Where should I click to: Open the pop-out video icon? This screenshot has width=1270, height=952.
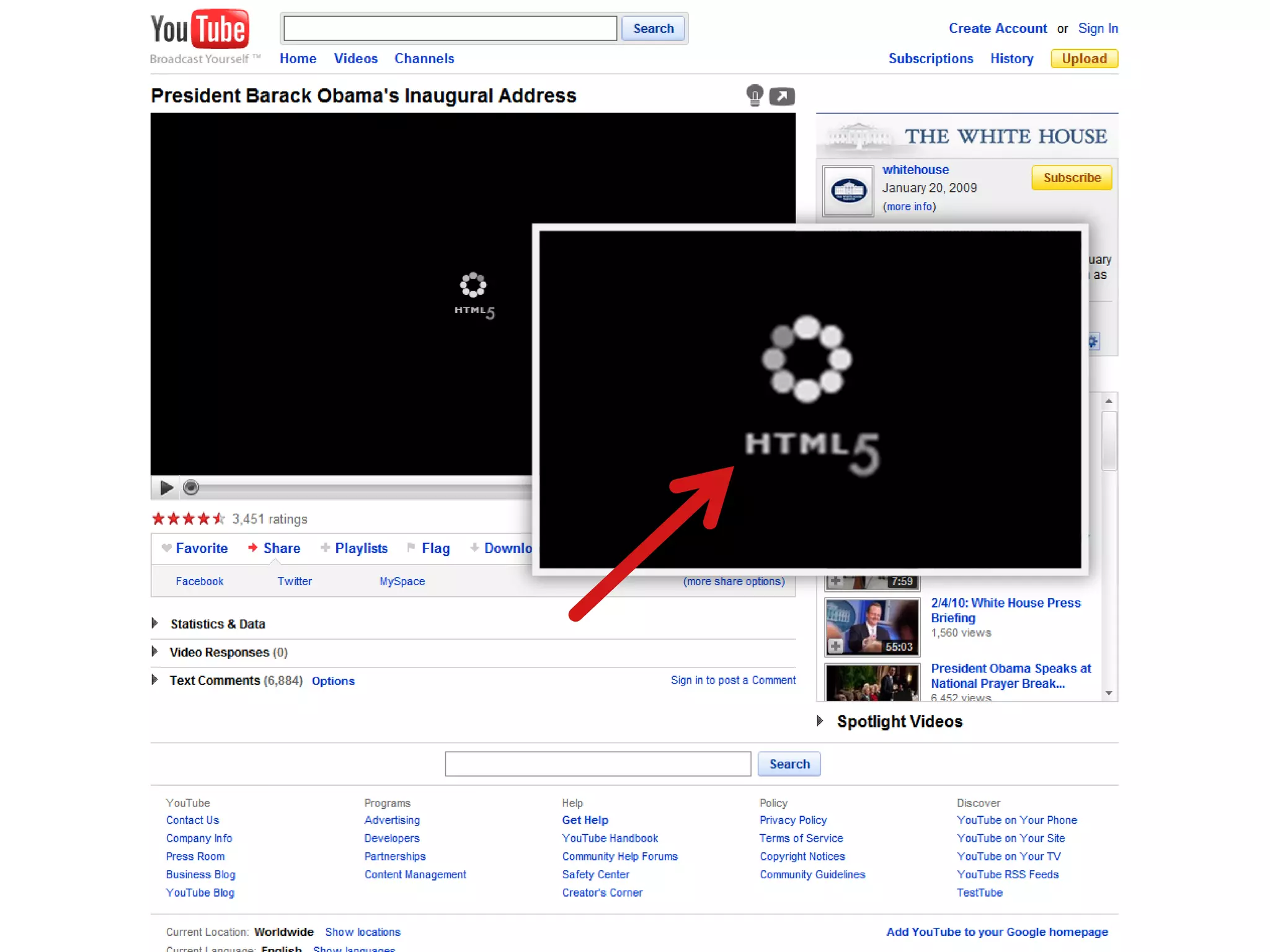(782, 96)
